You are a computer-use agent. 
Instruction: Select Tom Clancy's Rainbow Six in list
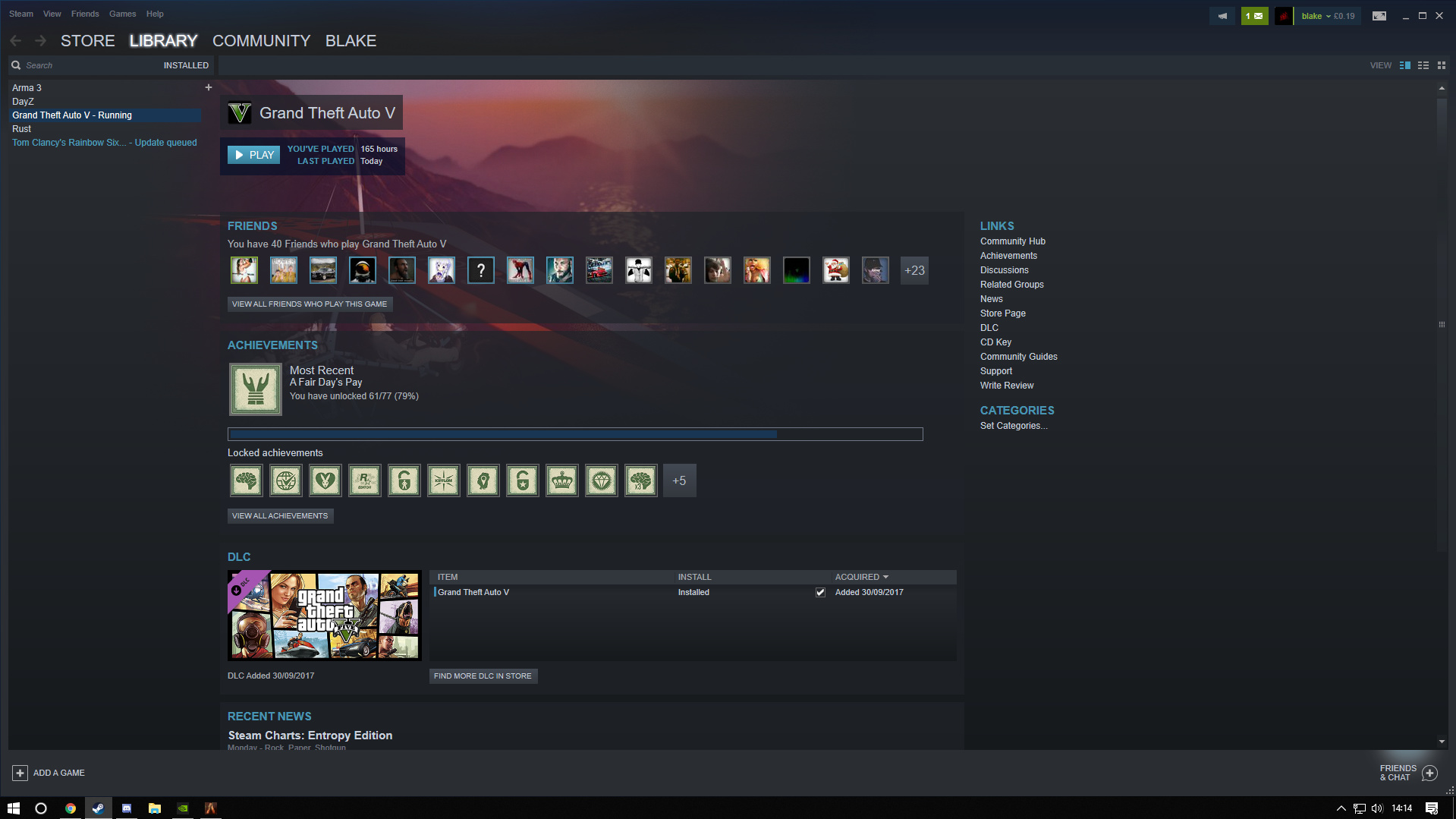tap(104, 143)
